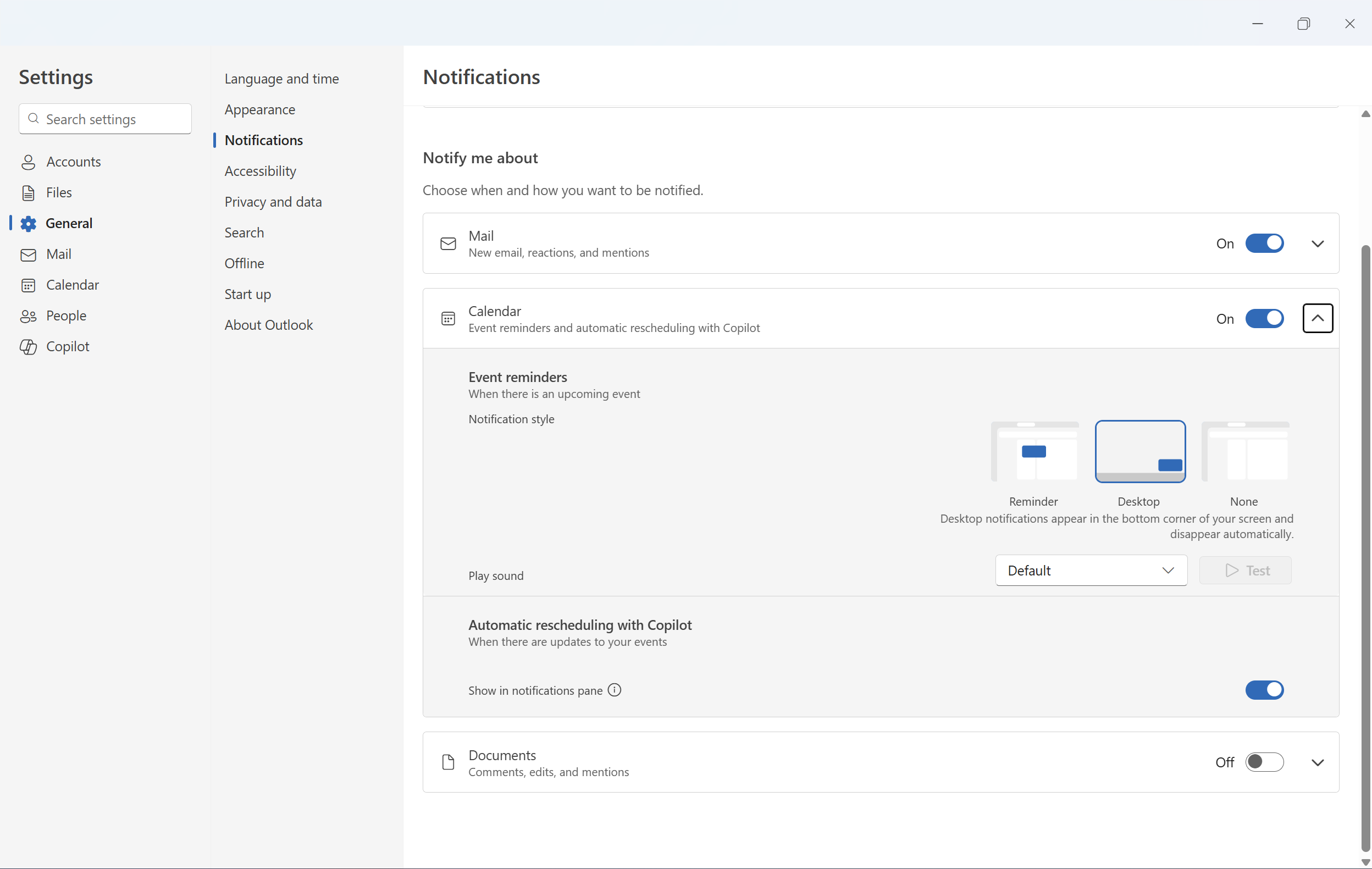Open the Play sound Default dropdown
The image size is (1372, 869).
coord(1091,571)
